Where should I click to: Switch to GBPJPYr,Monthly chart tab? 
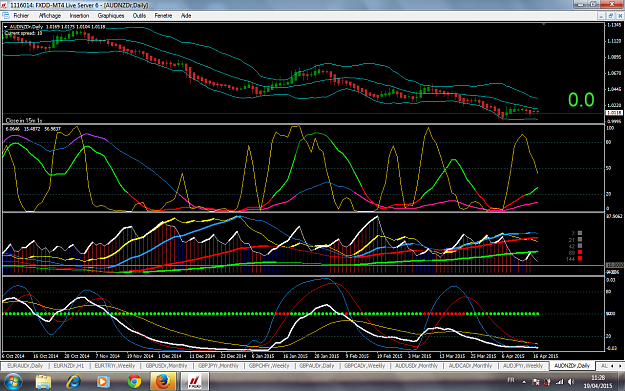click(x=218, y=365)
